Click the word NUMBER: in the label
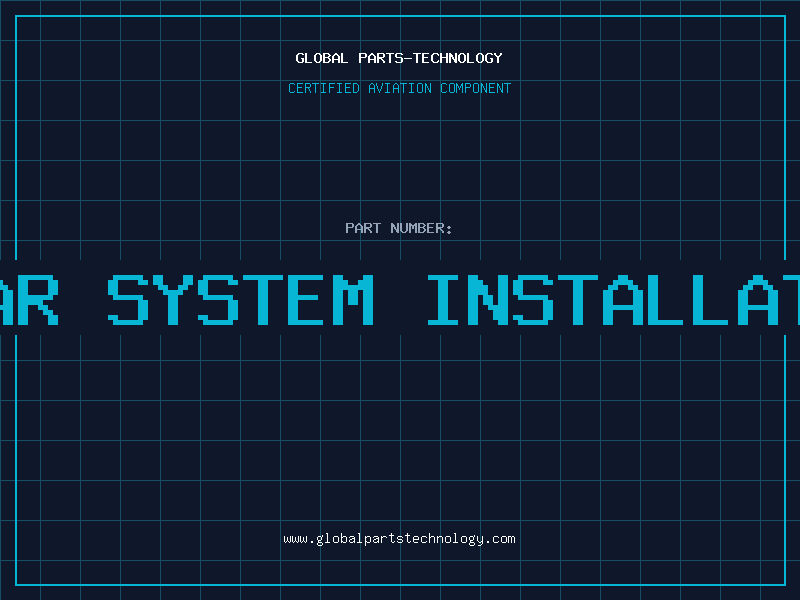The height and width of the screenshot is (600, 800). coord(421,228)
